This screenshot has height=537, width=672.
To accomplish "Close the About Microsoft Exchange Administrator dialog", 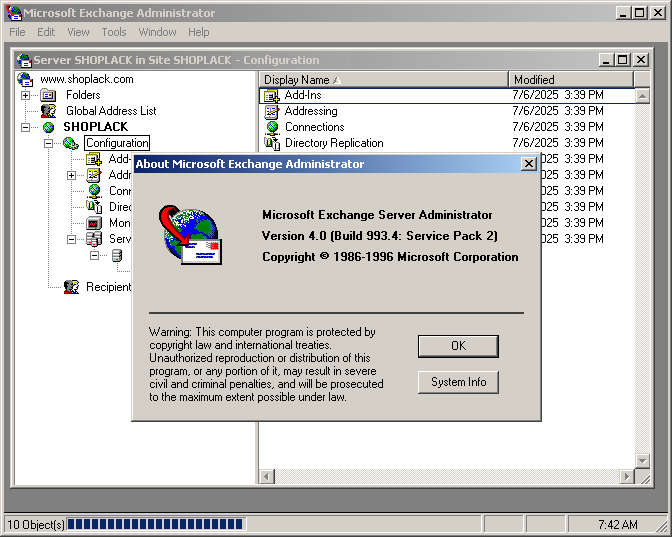I will tap(529, 164).
